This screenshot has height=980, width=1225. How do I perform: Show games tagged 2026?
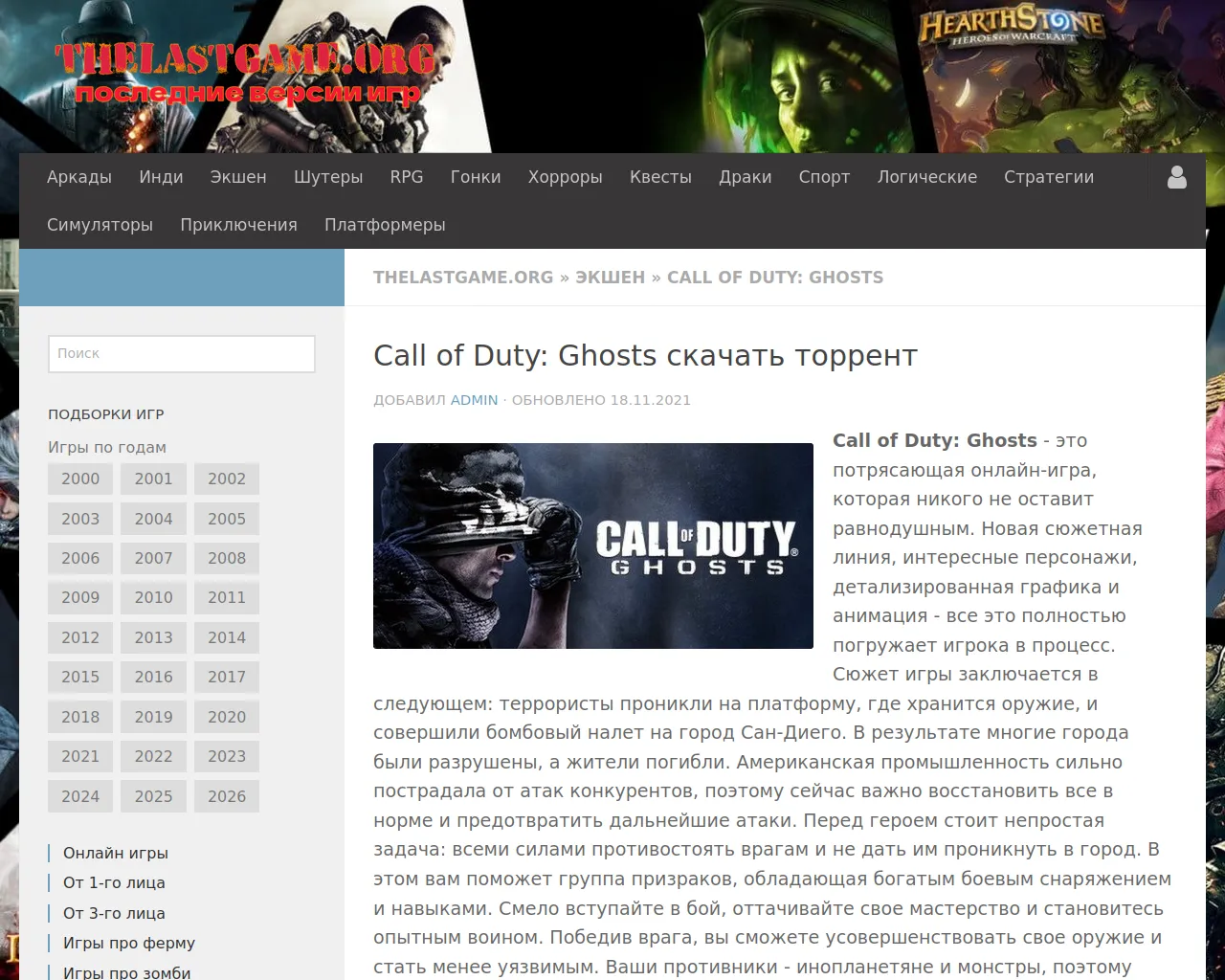[227, 797]
